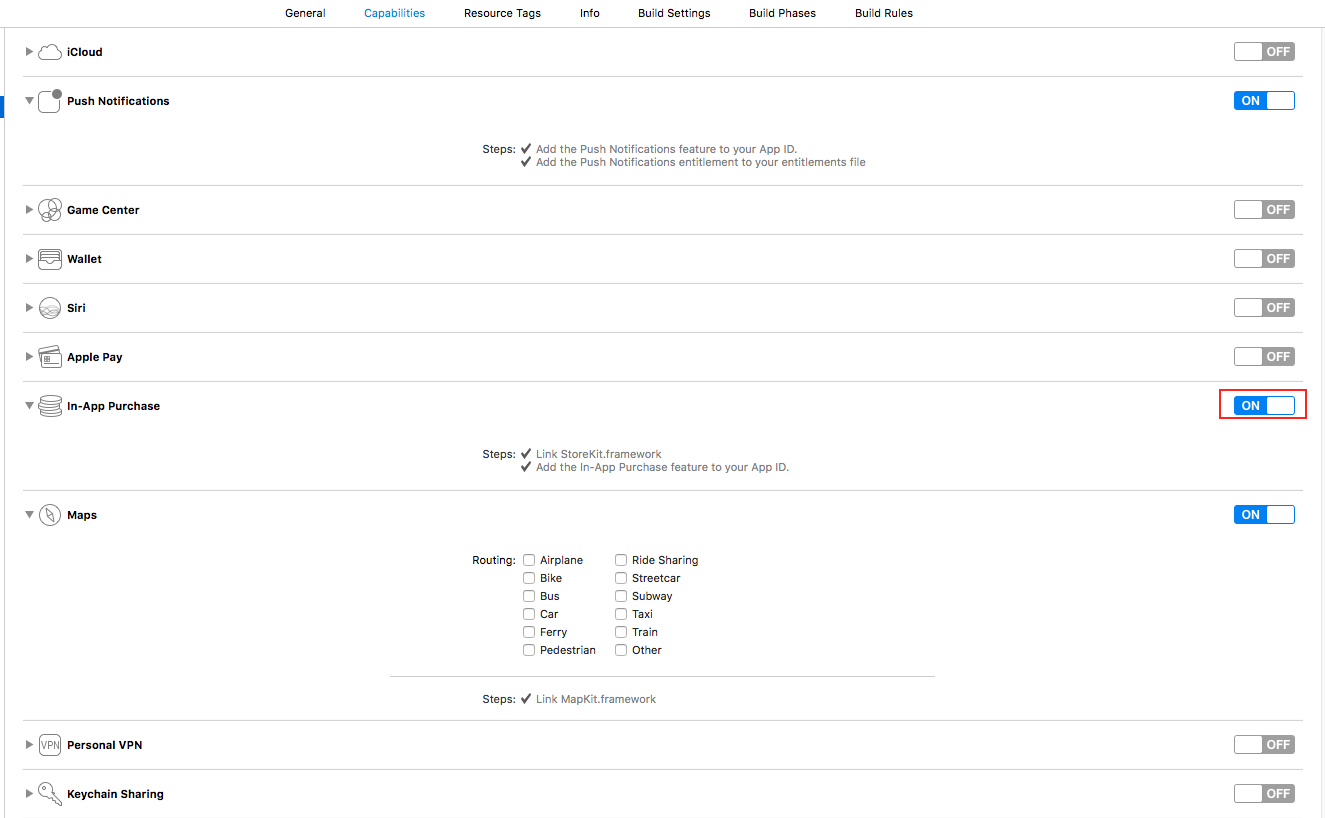Click the Push Notifications label
The height and width of the screenshot is (818, 1325).
(x=118, y=101)
